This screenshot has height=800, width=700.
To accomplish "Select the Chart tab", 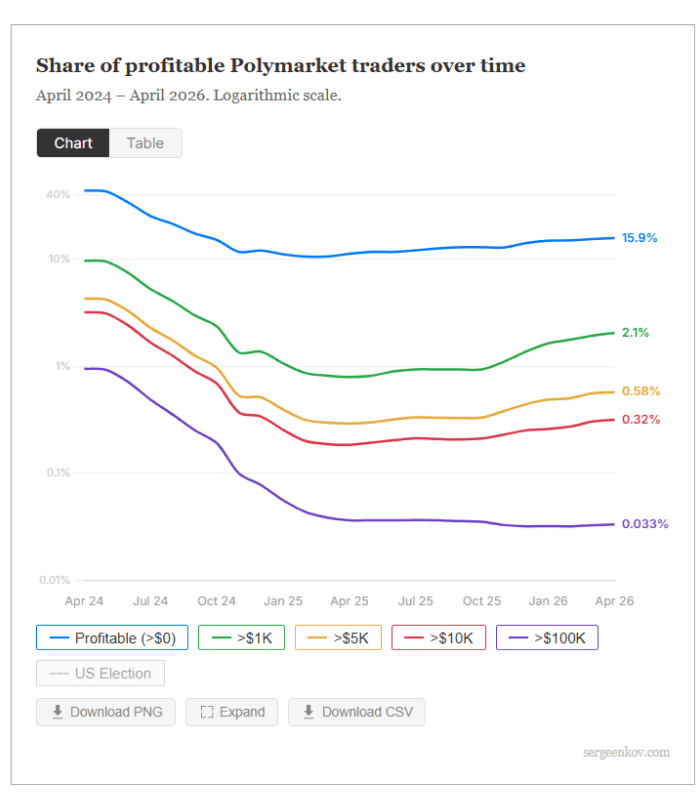I will (x=73, y=143).
